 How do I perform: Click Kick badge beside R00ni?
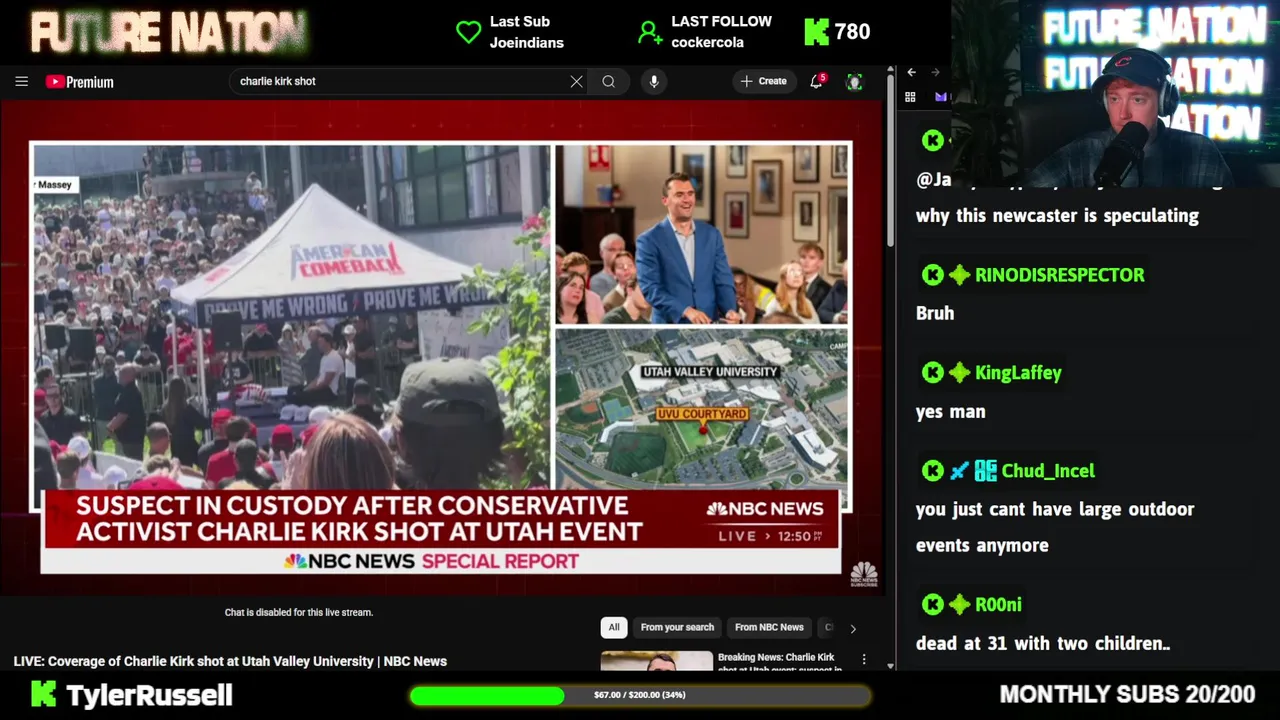point(932,605)
